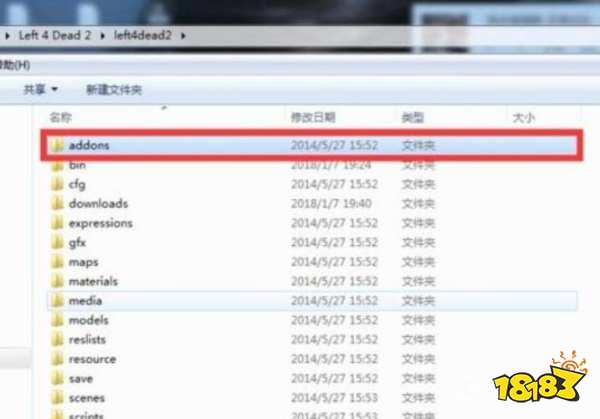The width and height of the screenshot is (600, 419).
Task: Select the gfx folder icon
Action: pyautogui.click(x=57, y=243)
